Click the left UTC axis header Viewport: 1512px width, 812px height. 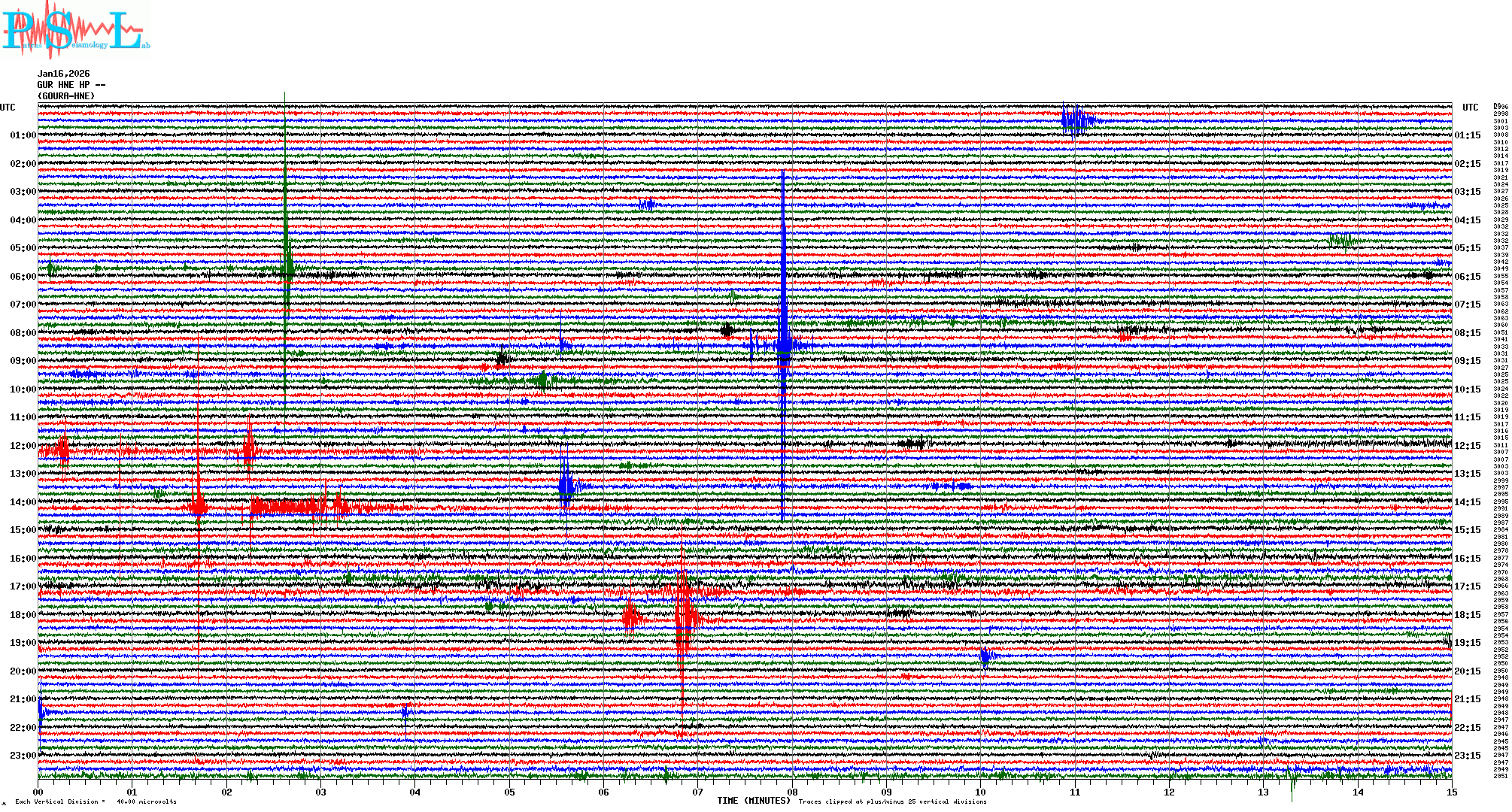pos(8,108)
